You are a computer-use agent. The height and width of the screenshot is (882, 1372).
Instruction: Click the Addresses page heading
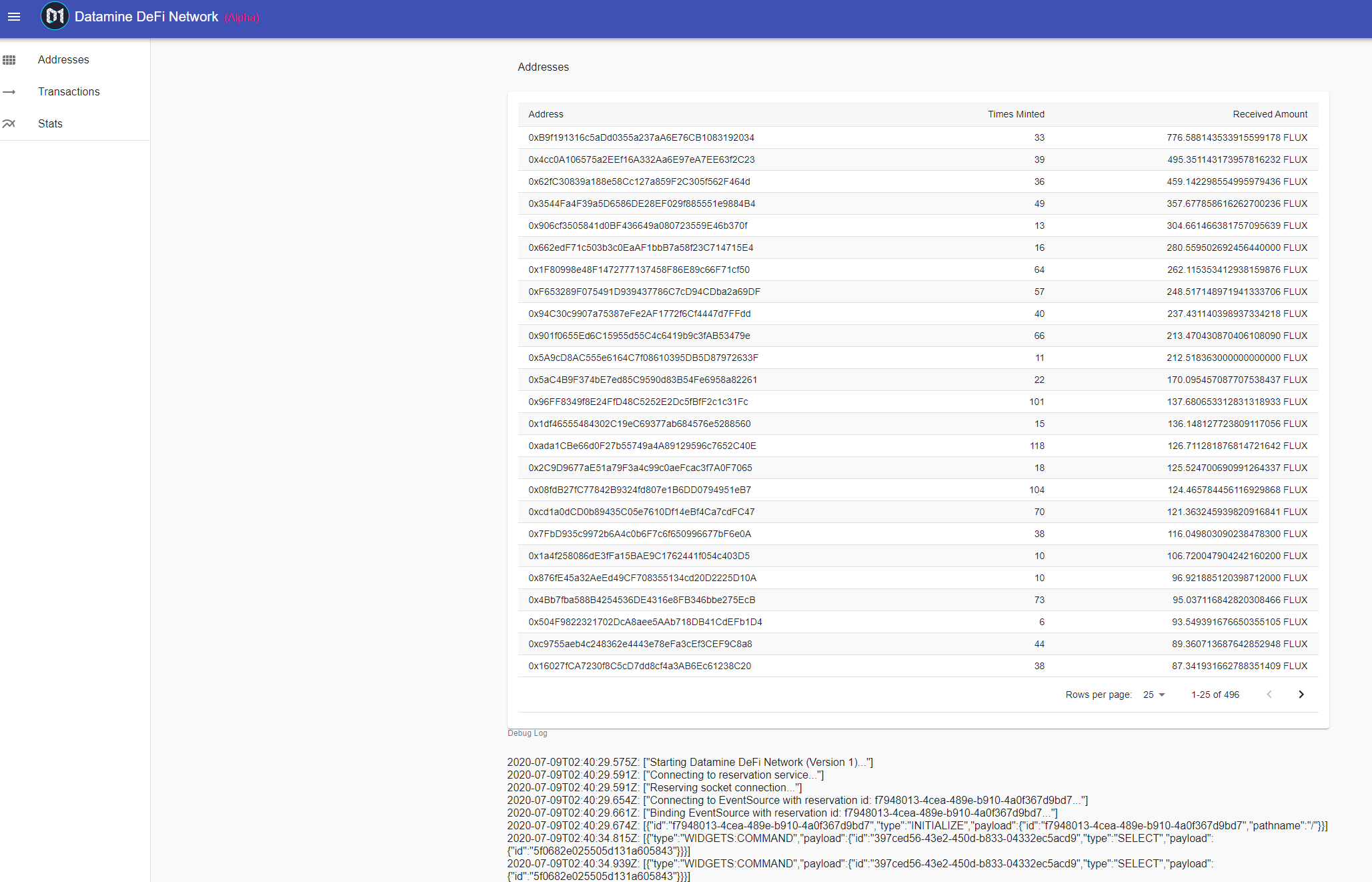coord(543,67)
